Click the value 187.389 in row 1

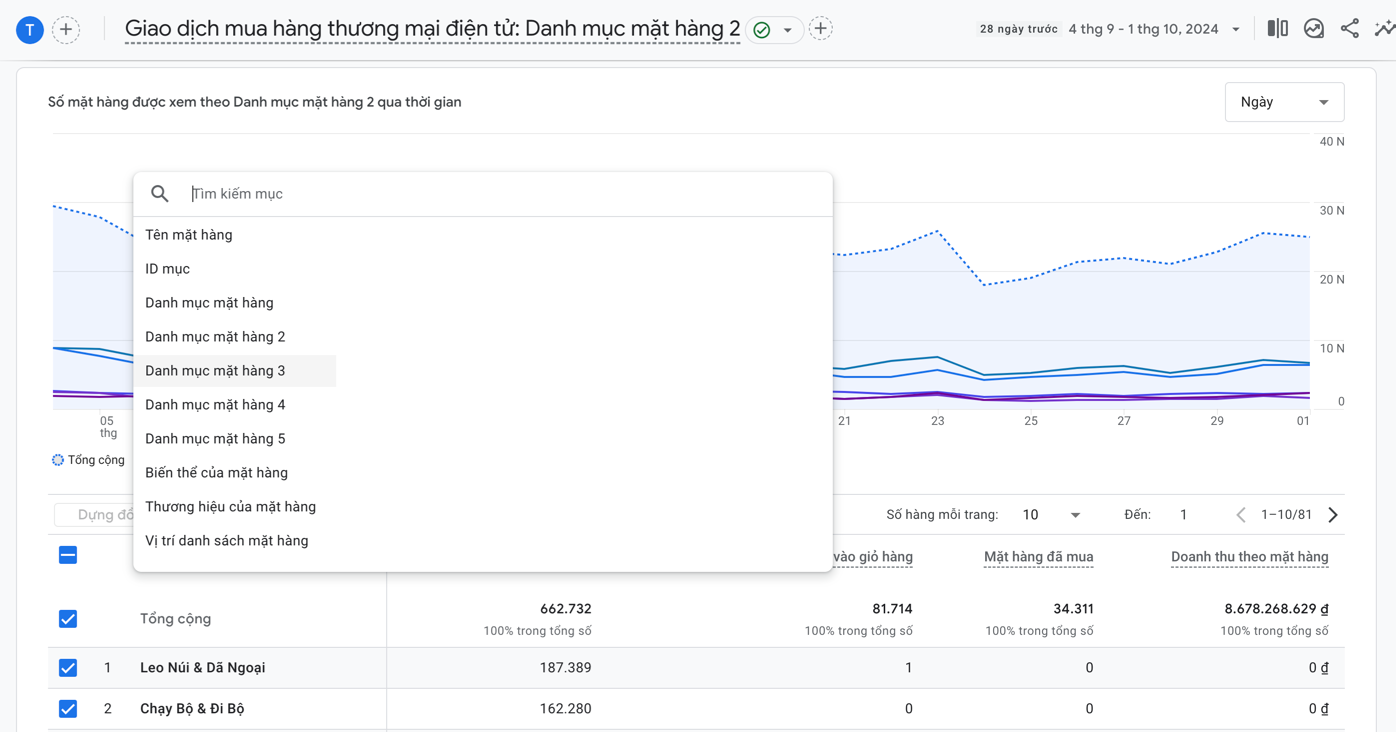[566, 668]
